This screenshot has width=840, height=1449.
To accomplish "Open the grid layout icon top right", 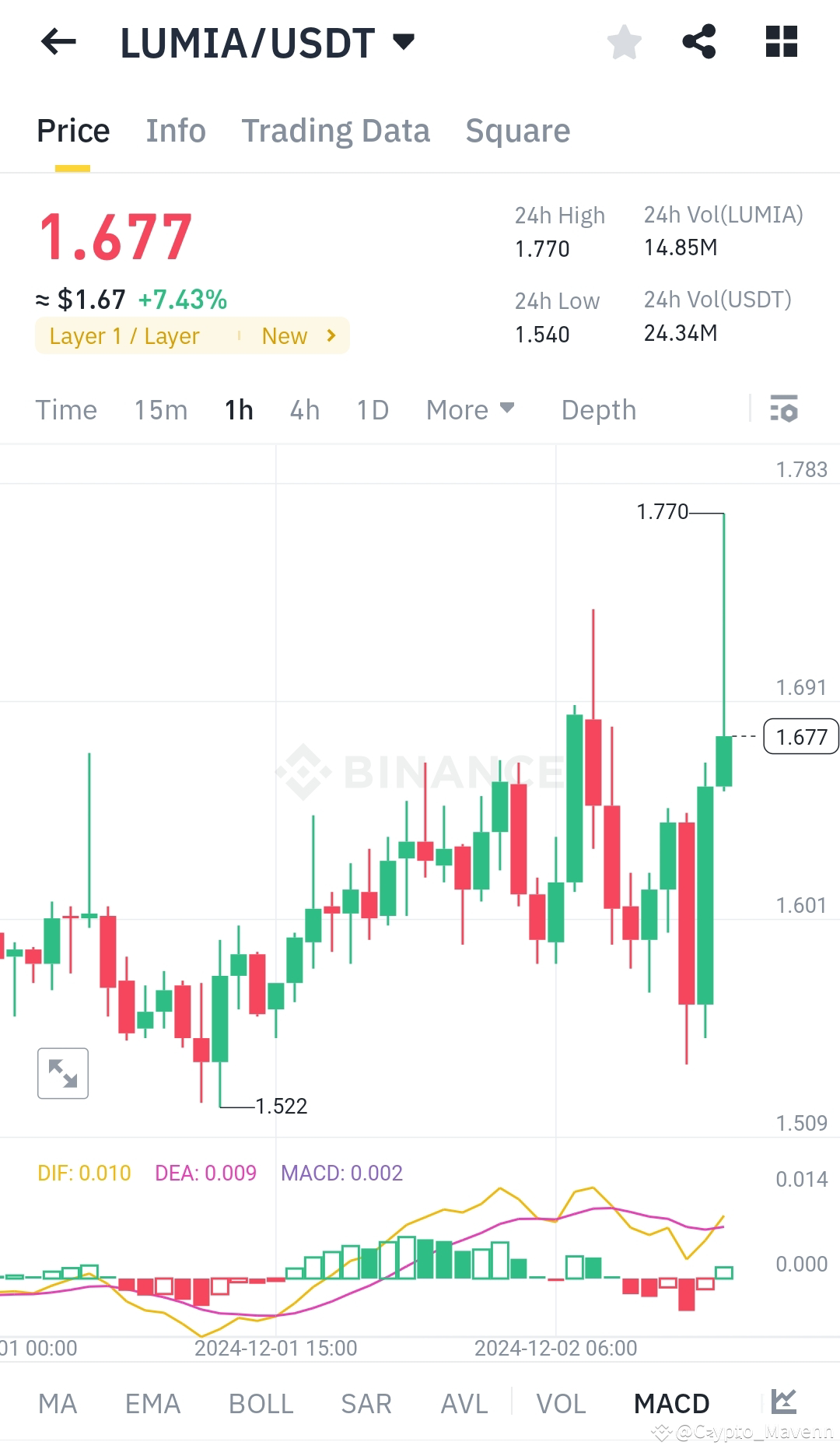I will [x=780, y=42].
